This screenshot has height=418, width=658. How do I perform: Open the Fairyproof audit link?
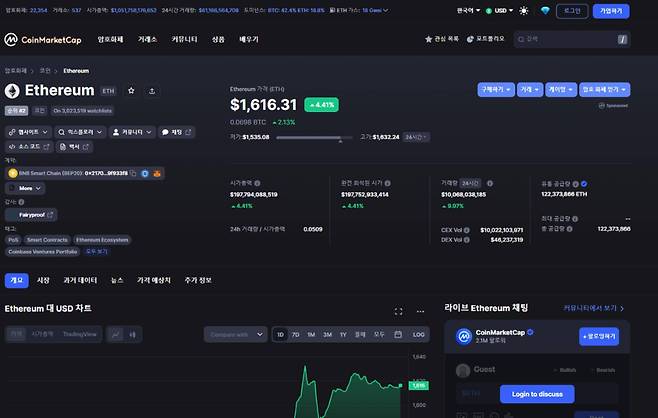(31, 215)
